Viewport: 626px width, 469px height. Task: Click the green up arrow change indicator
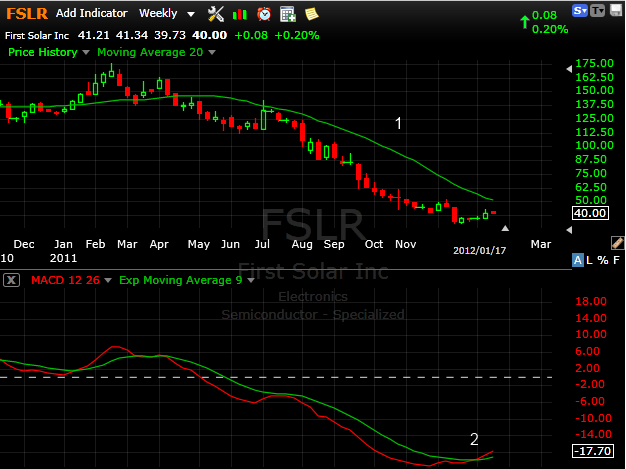point(525,22)
